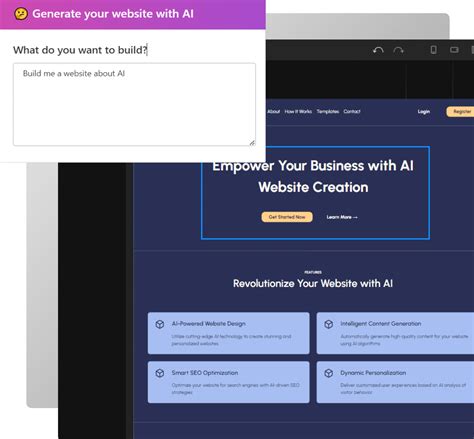Select the Dynamic Personalization card title

click(373, 373)
